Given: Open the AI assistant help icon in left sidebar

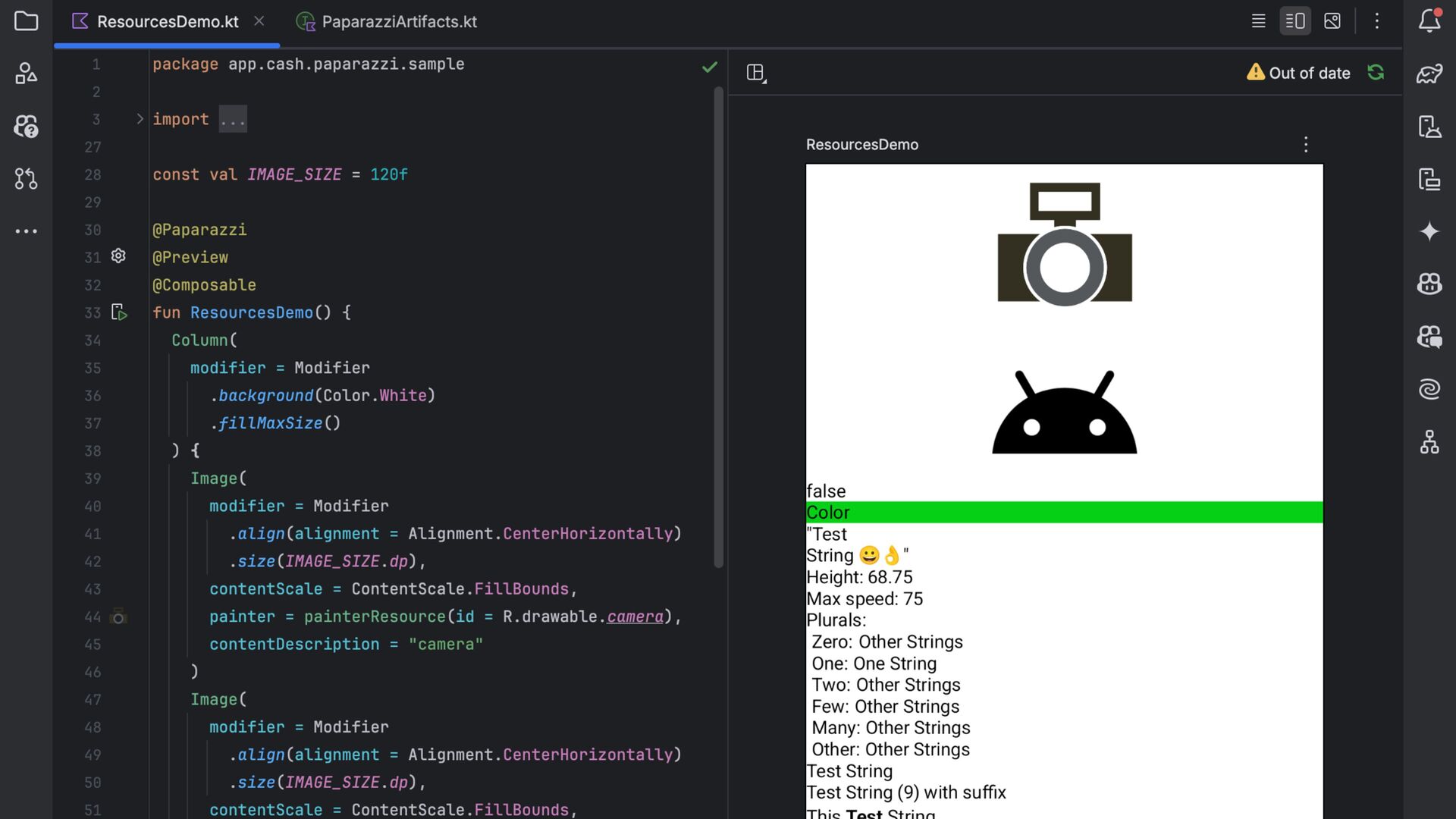Looking at the screenshot, I should tap(26, 126).
